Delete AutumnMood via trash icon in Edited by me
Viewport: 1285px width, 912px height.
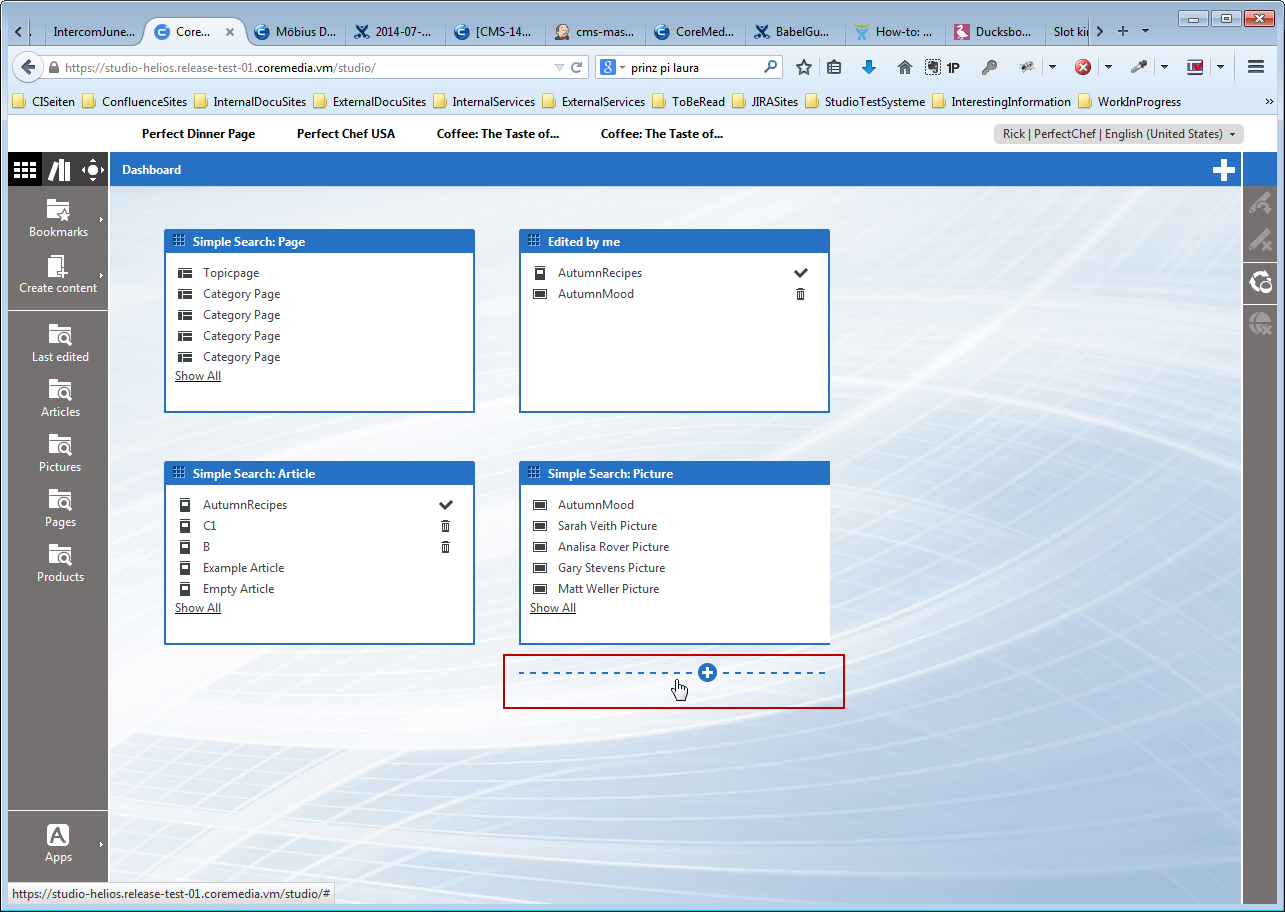[800, 294]
